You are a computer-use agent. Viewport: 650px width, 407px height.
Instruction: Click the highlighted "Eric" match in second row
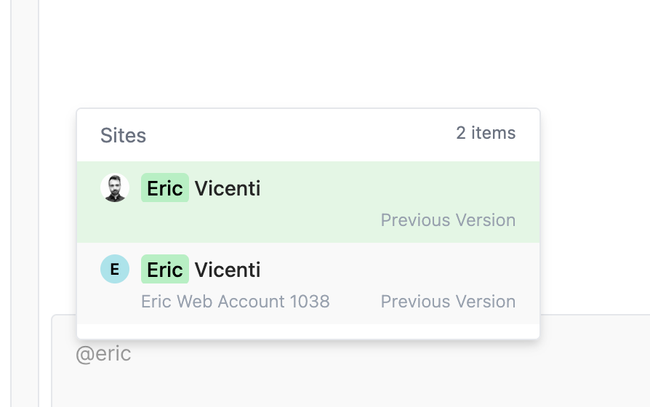pos(165,269)
